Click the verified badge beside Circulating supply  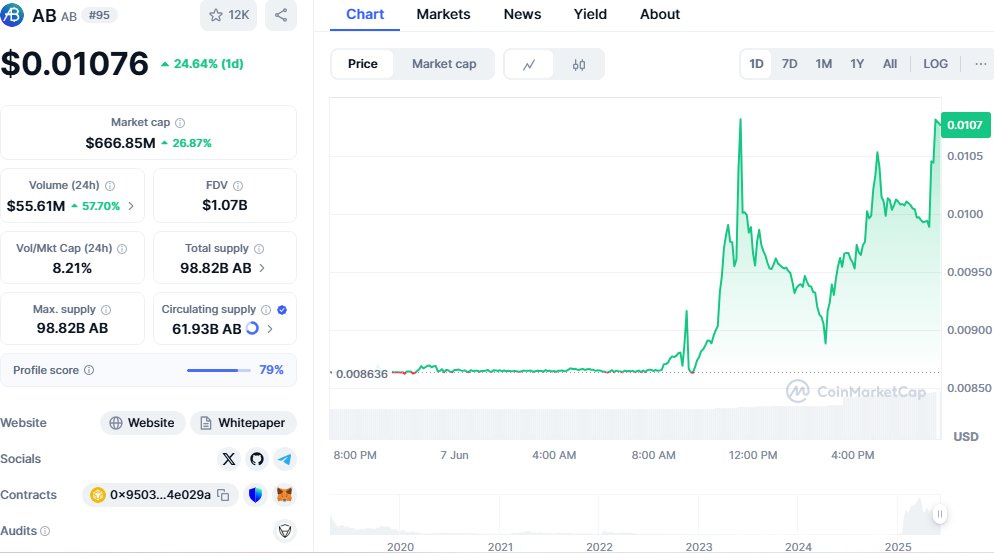(x=282, y=309)
